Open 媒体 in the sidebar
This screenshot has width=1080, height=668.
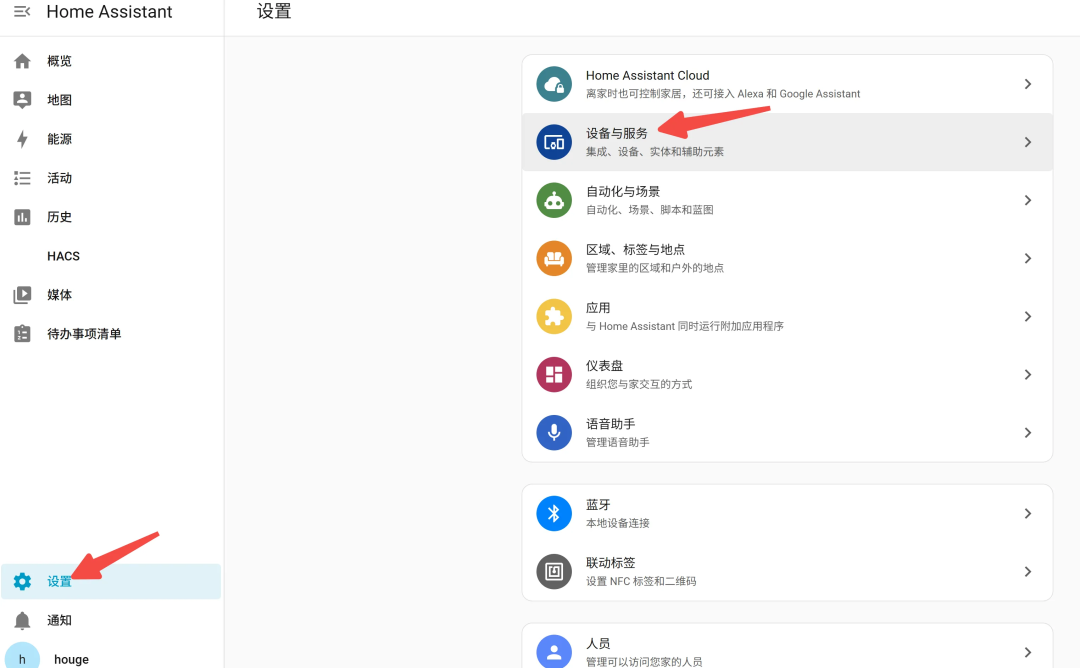111,295
